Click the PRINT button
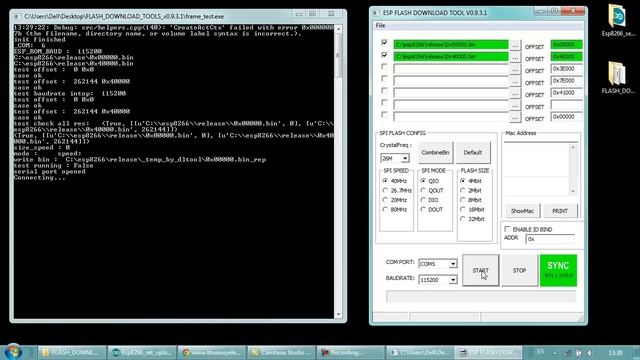The height and width of the screenshot is (360, 640). [x=560, y=211]
